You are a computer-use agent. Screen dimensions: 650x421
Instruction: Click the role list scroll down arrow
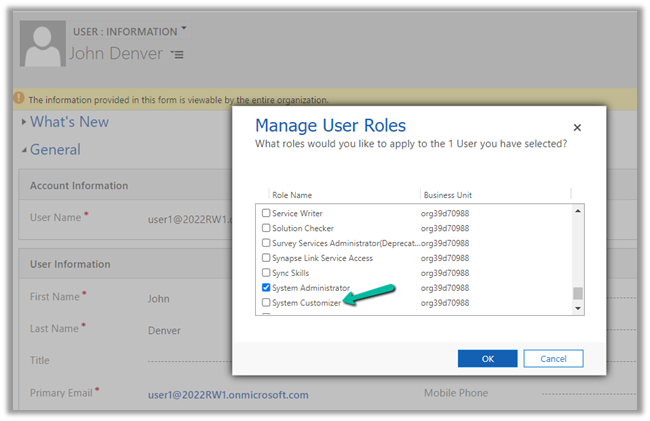click(577, 309)
